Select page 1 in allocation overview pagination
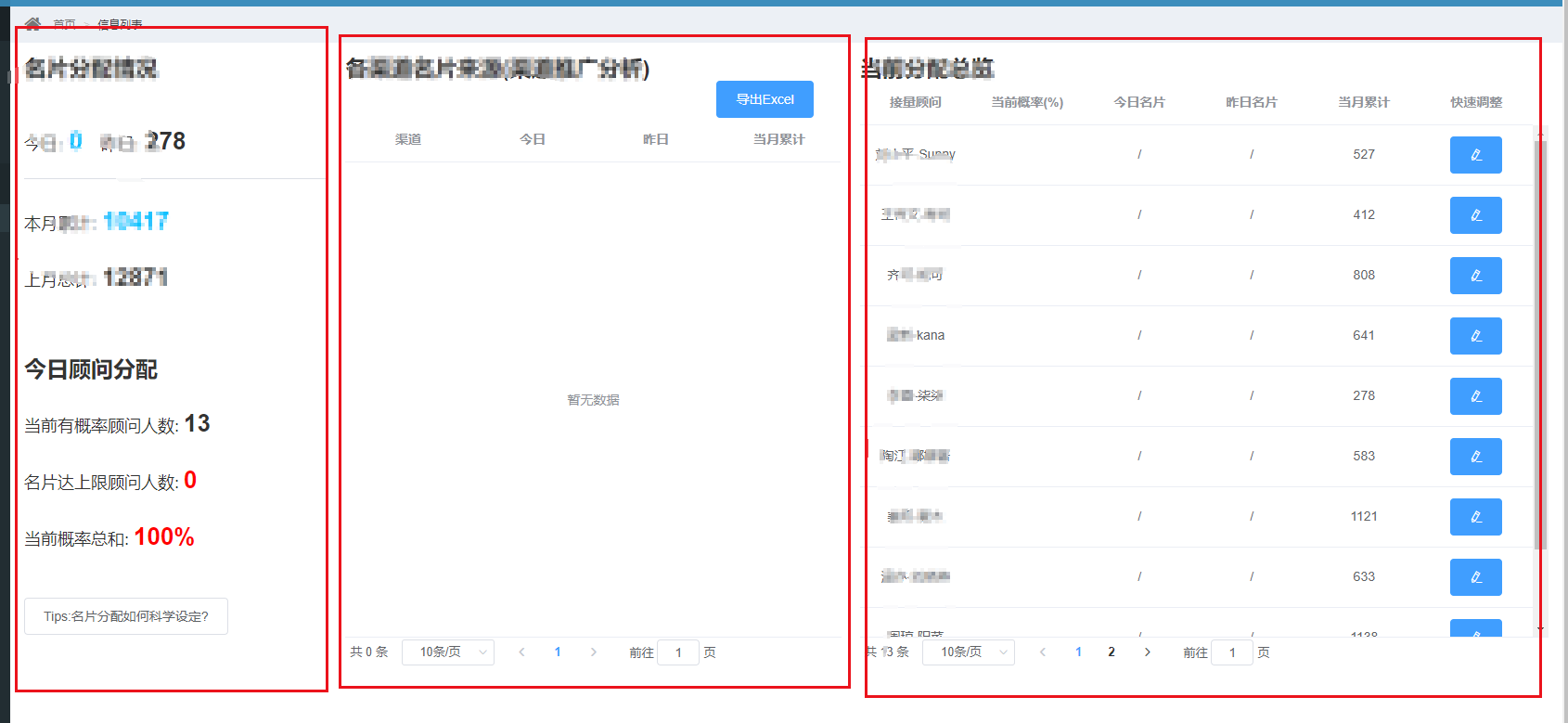The width and height of the screenshot is (1568, 723). 1078,652
